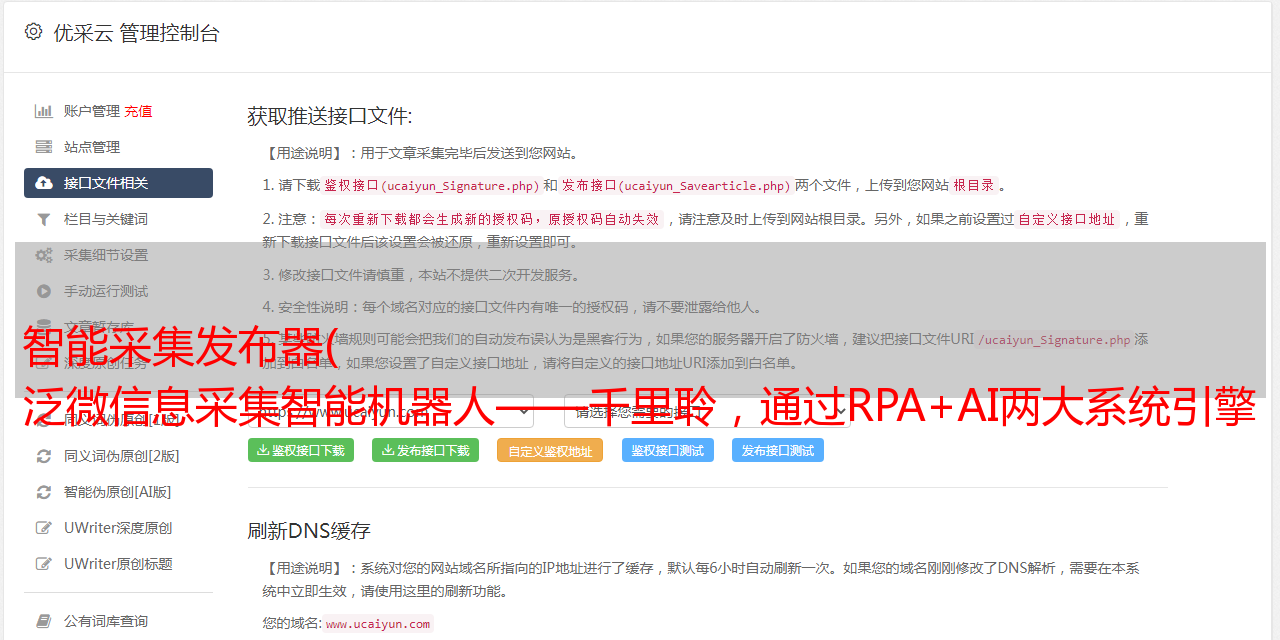This screenshot has width=1280, height=640.
Task: Expand the 请选择您需要的接口 dropdown
Action: click(707, 410)
